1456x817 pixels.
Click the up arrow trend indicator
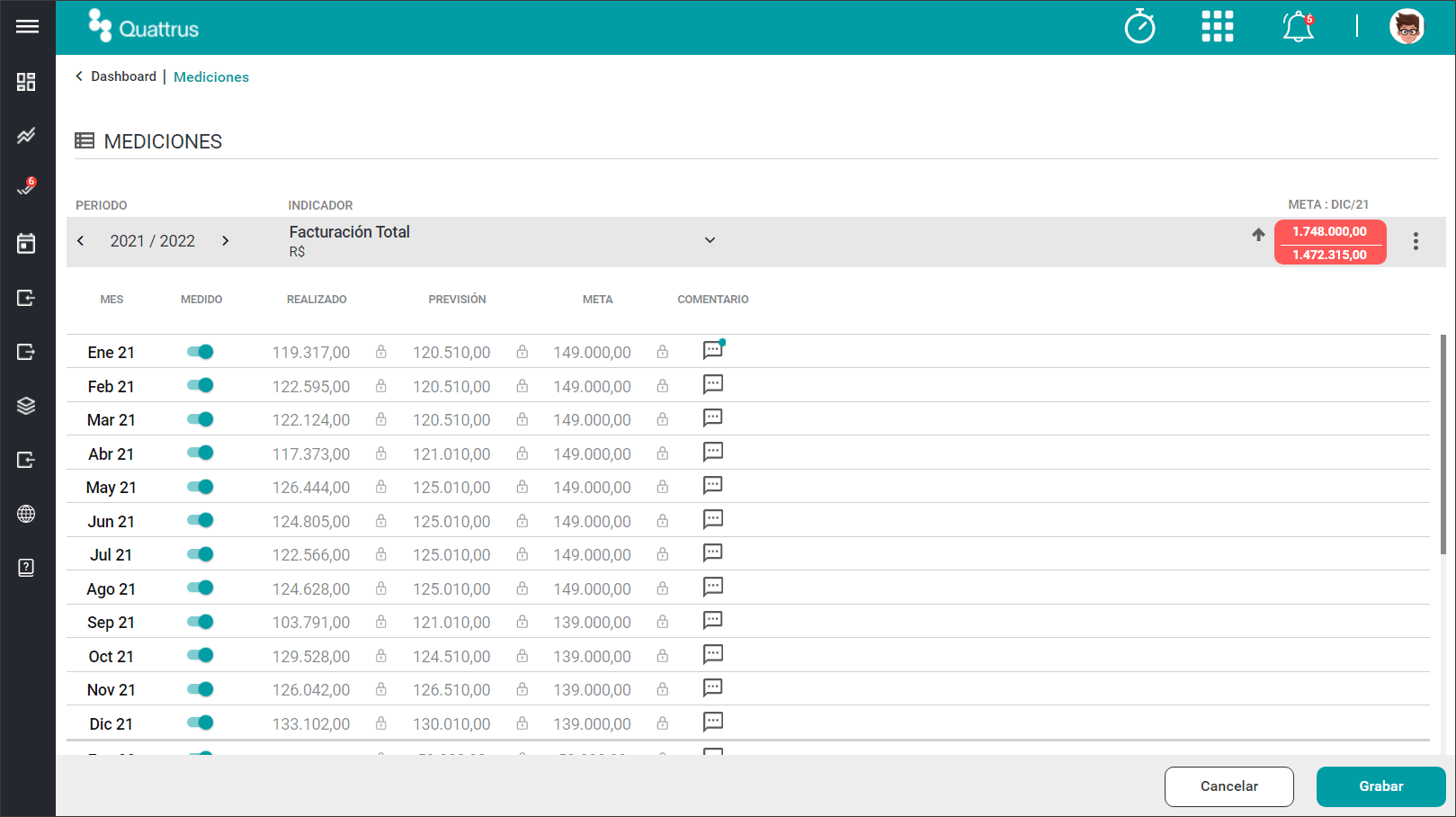[1258, 234]
